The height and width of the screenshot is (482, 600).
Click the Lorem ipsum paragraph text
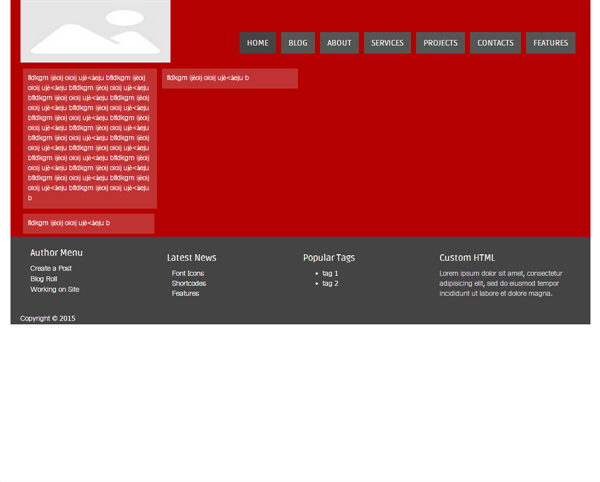(x=501, y=283)
